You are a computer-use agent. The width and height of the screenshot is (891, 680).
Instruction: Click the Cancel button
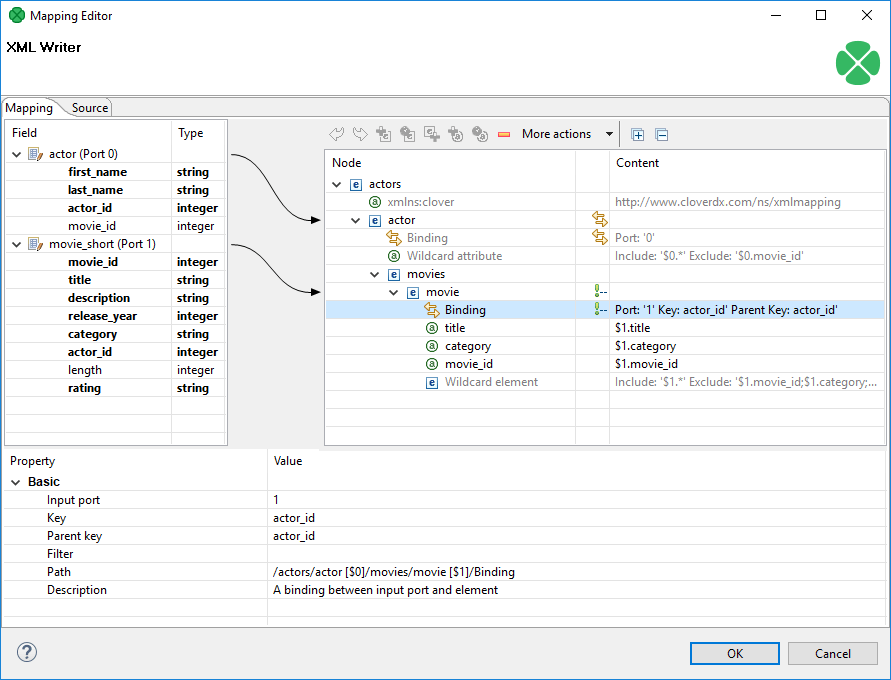[832, 653]
